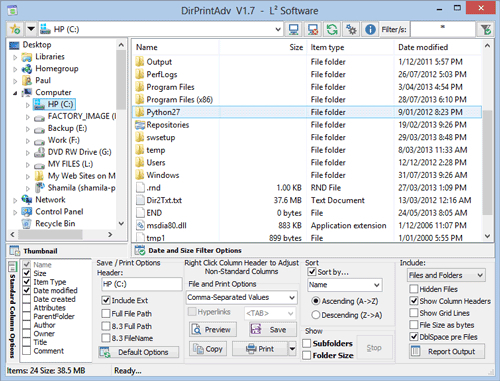Select the Repositories folder icon
The width and height of the screenshot is (500, 381).
(x=140, y=125)
